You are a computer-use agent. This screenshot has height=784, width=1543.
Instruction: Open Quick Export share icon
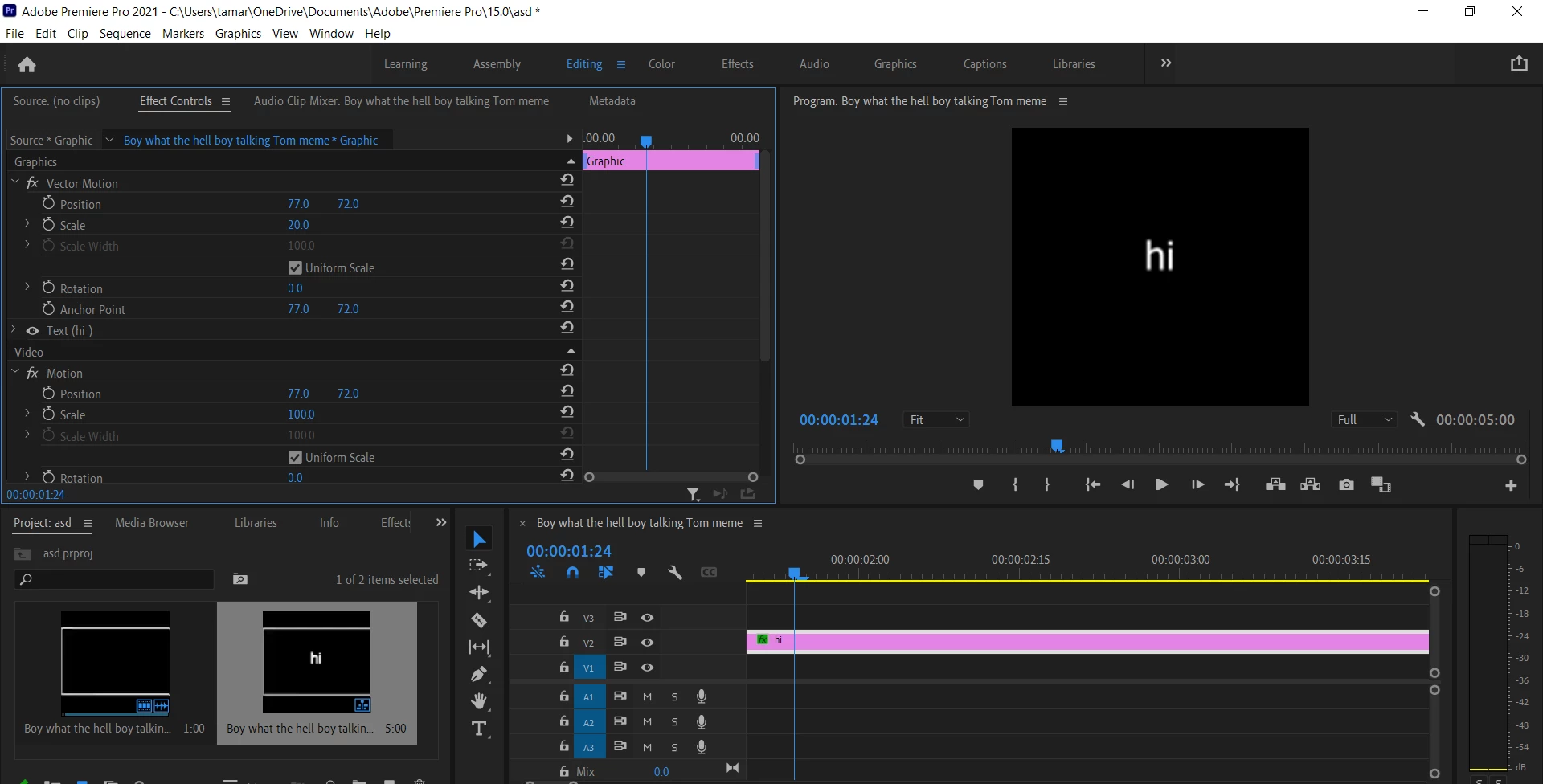1519,63
